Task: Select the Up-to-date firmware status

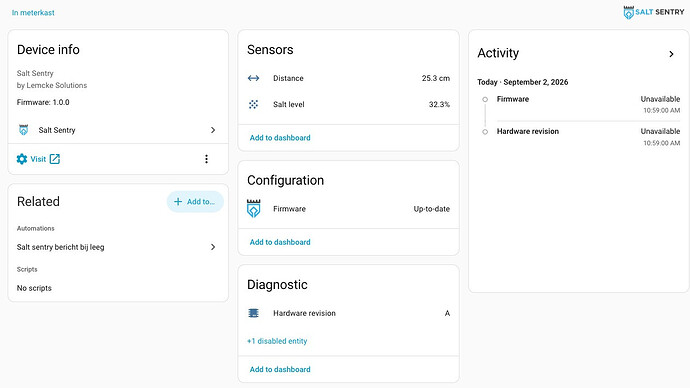Action: pyautogui.click(x=432, y=209)
